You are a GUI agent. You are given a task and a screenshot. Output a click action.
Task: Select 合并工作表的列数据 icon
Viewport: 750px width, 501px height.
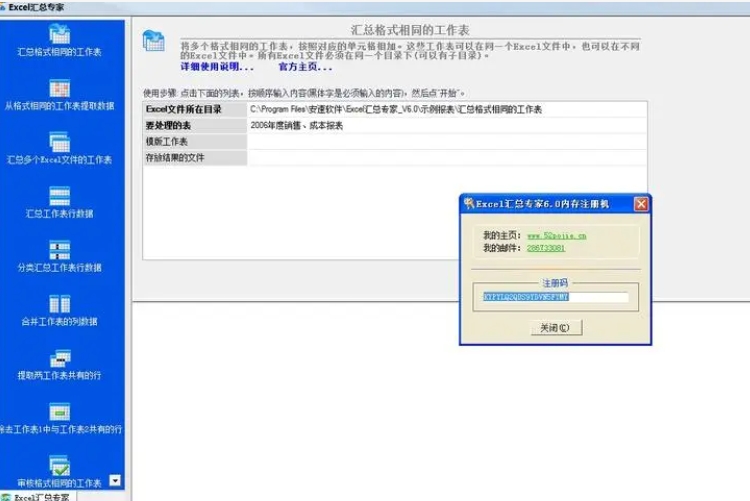pyautogui.click(x=59, y=303)
